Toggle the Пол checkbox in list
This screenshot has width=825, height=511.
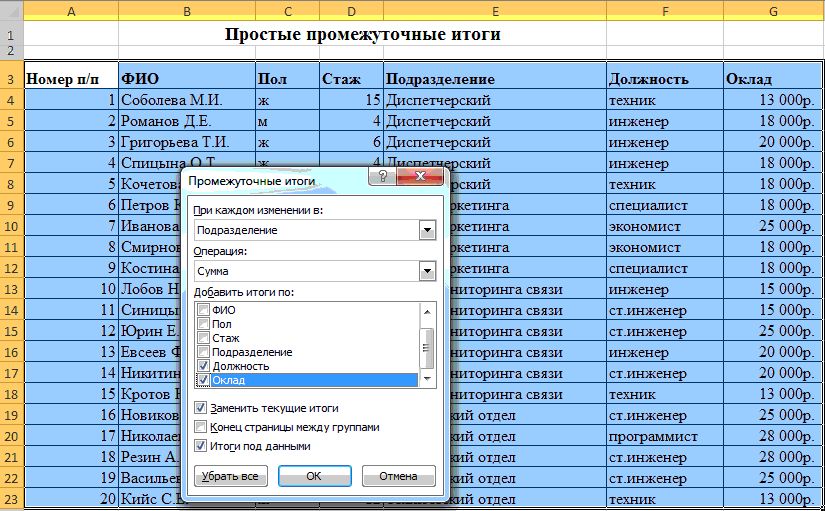coord(203,324)
